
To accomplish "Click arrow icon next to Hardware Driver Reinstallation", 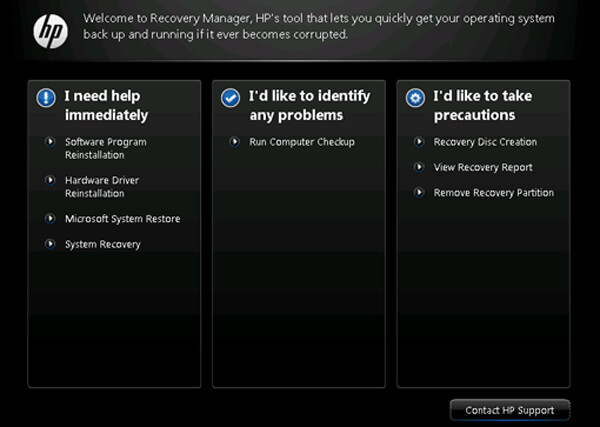I will (50, 180).
